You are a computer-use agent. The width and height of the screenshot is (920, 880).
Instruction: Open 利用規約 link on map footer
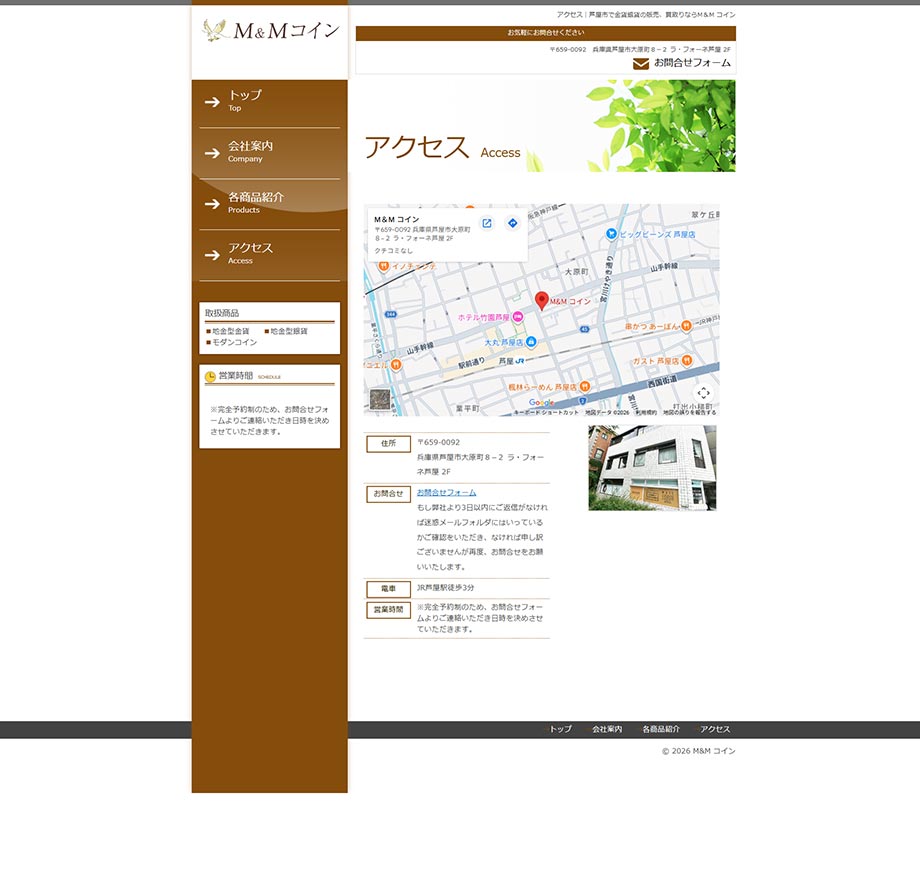tap(646, 412)
